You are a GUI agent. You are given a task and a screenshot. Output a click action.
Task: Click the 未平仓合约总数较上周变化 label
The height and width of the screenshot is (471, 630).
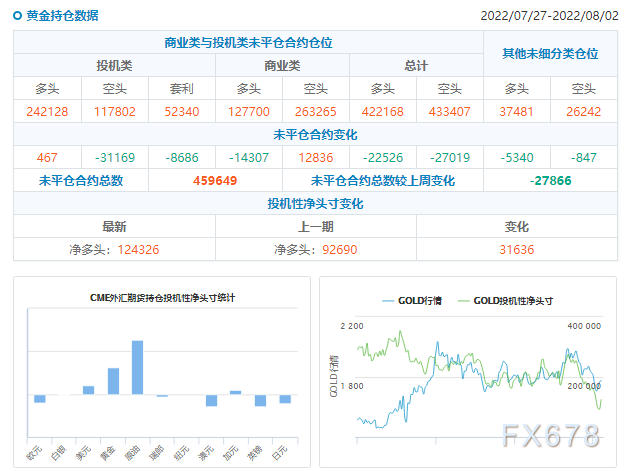coord(383,180)
